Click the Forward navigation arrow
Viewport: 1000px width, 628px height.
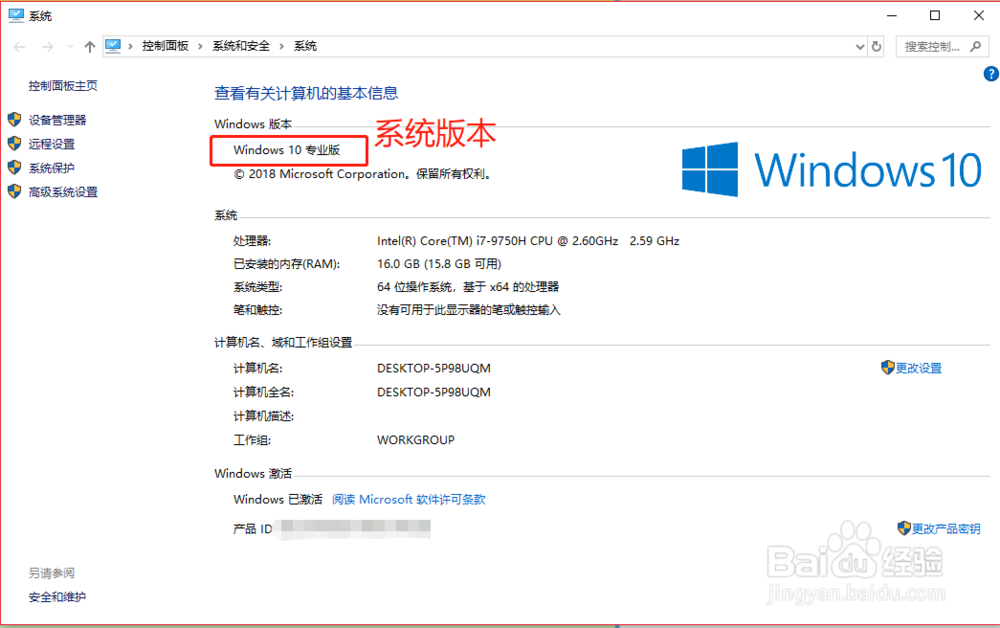pos(47,47)
